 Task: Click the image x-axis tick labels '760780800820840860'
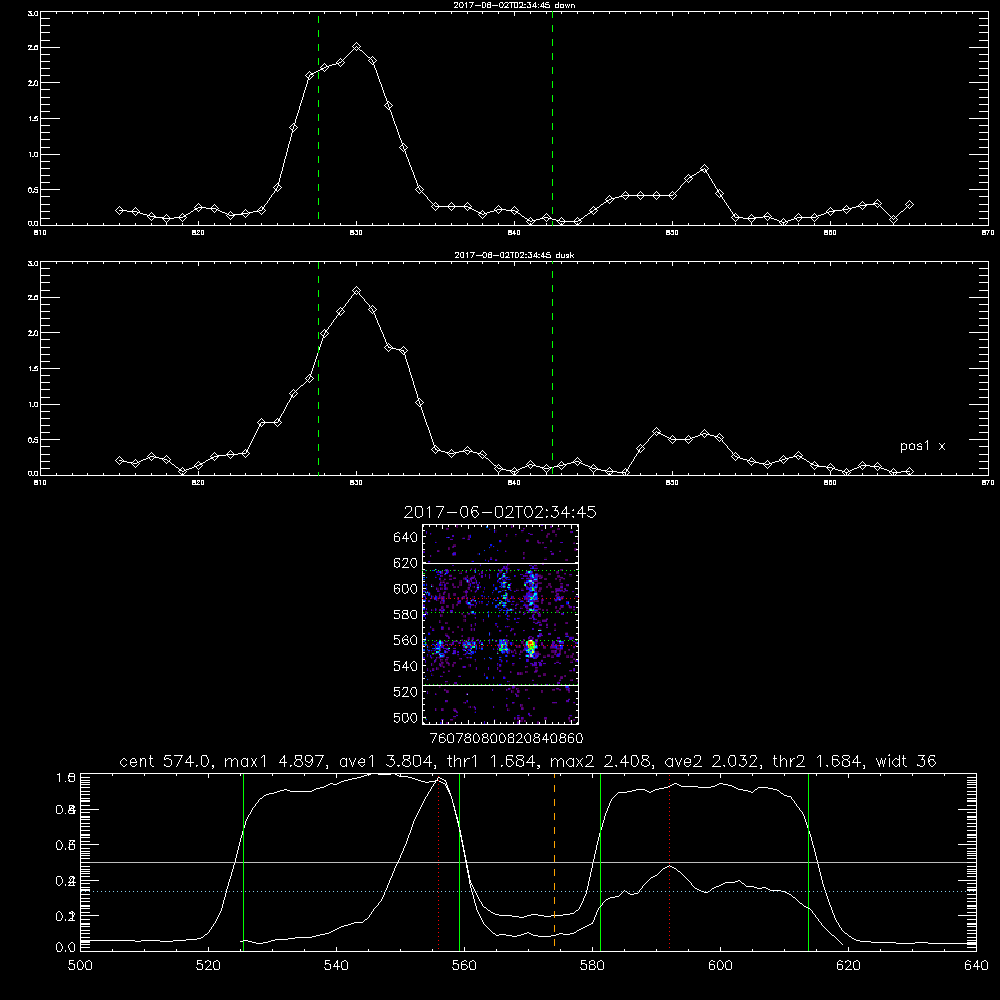click(506, 739)
